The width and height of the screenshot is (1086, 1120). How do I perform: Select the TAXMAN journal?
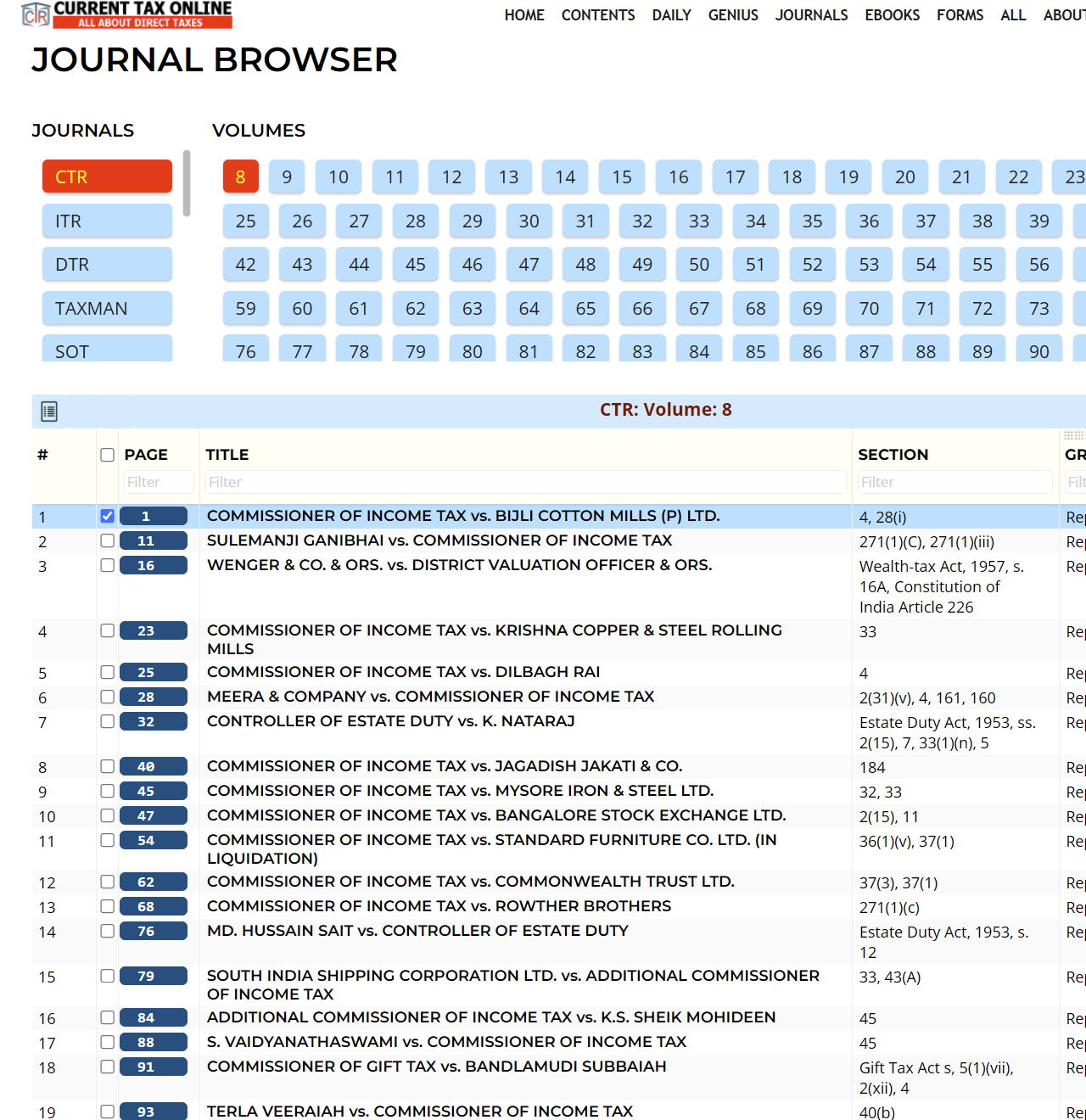coord(107,308)
